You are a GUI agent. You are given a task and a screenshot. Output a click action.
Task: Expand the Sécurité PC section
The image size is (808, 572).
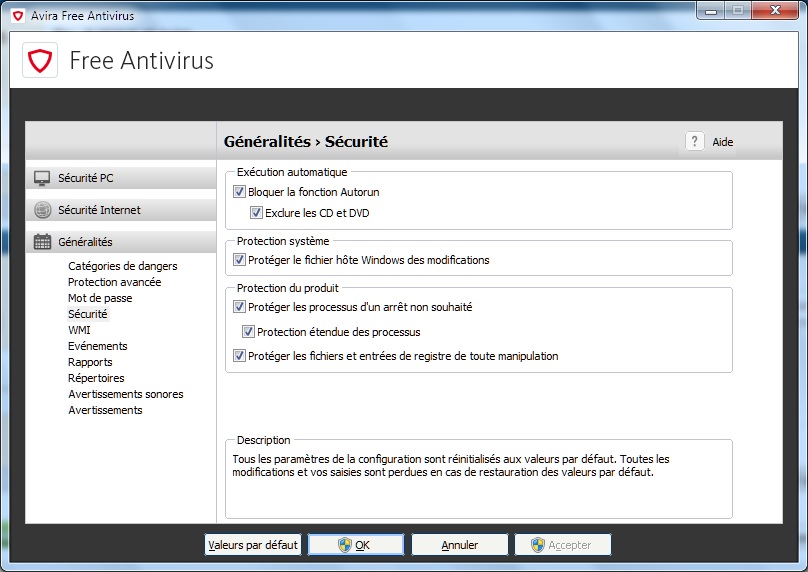tap(121, 178)
